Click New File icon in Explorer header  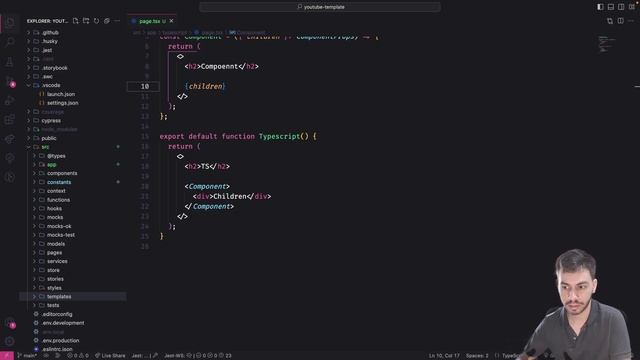(x=76, y=21)
